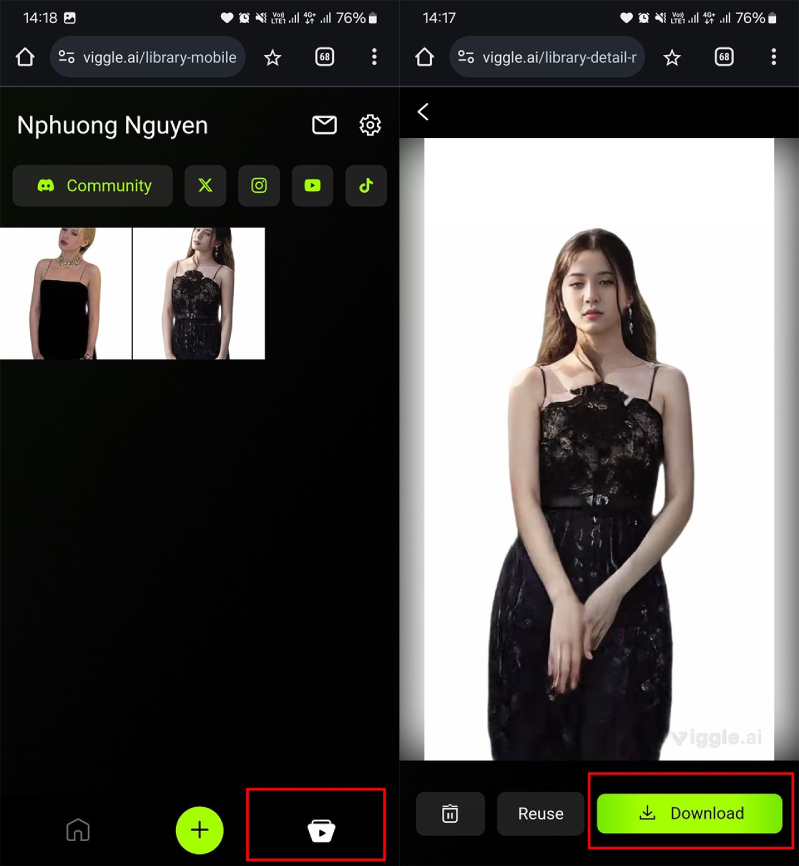Tap the video preview of woman in black dress
Viewport: 799px width, 866px height.
click(x=599, y=449)
